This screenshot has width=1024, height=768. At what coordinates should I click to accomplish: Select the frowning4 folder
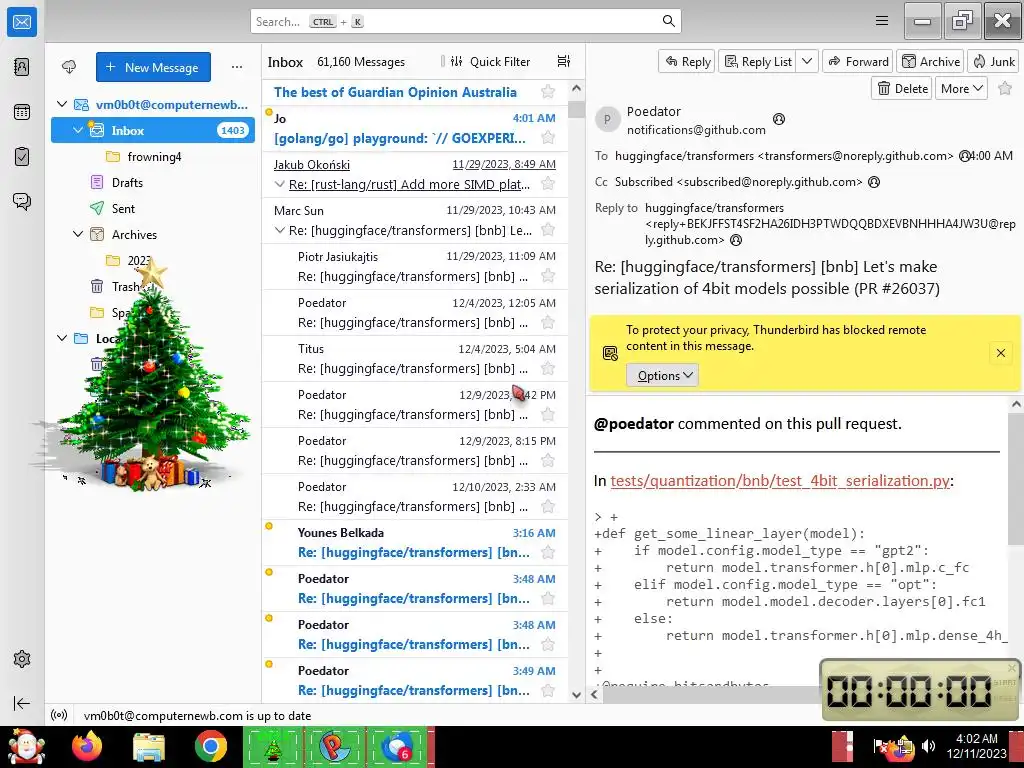[x=153, y=157]
